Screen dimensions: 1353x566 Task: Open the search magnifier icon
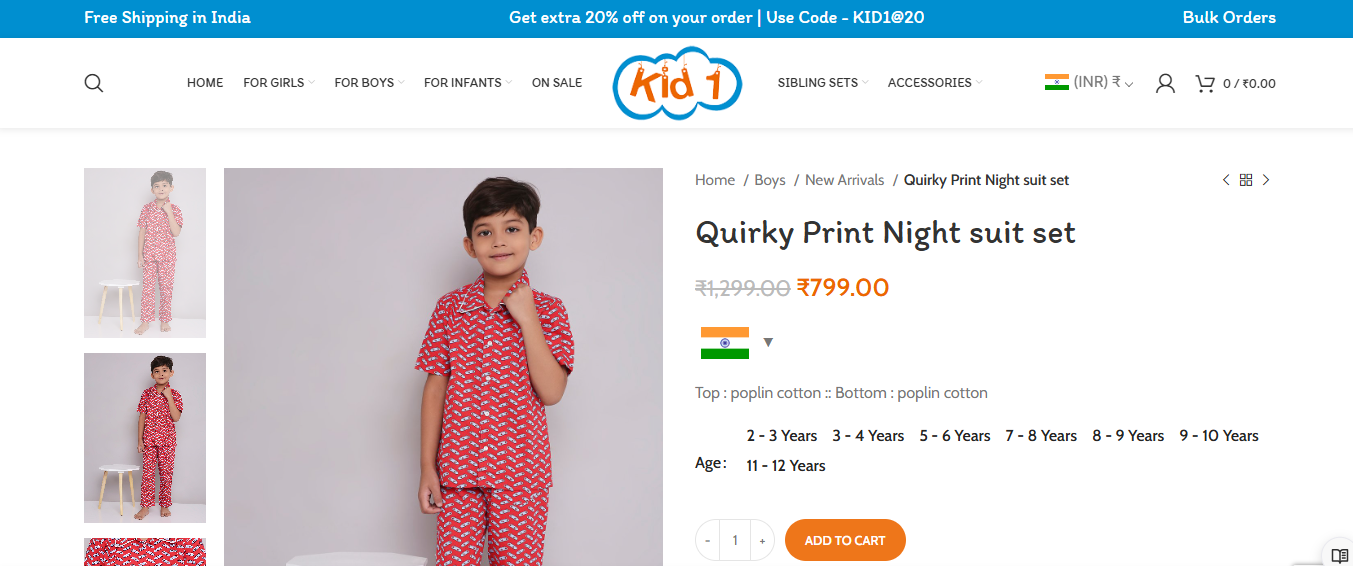pos(94,83)
